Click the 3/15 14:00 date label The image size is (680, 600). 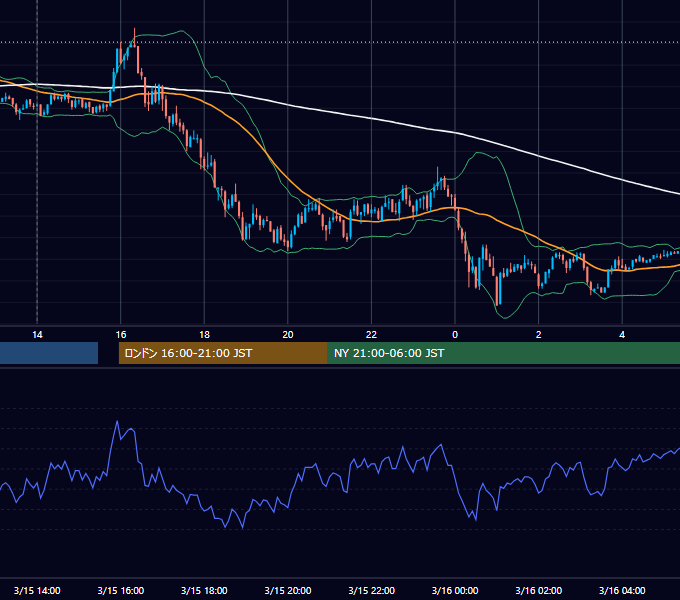37,590
